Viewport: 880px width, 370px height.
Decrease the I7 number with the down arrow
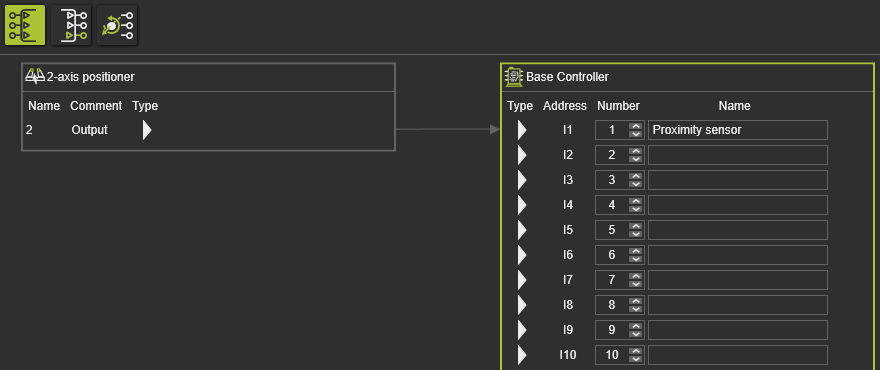(635, 284)
